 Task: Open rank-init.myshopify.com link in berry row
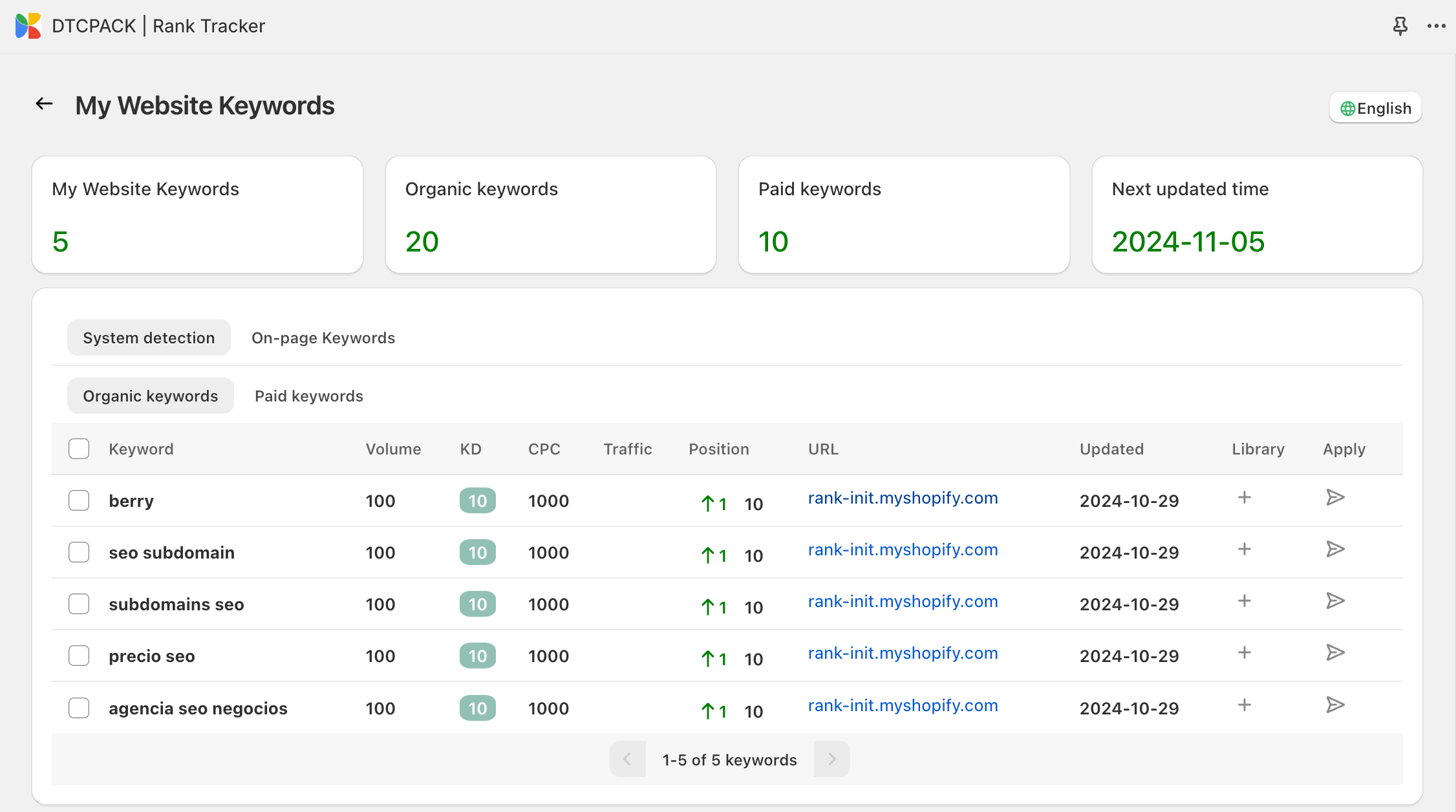(903, 498)
